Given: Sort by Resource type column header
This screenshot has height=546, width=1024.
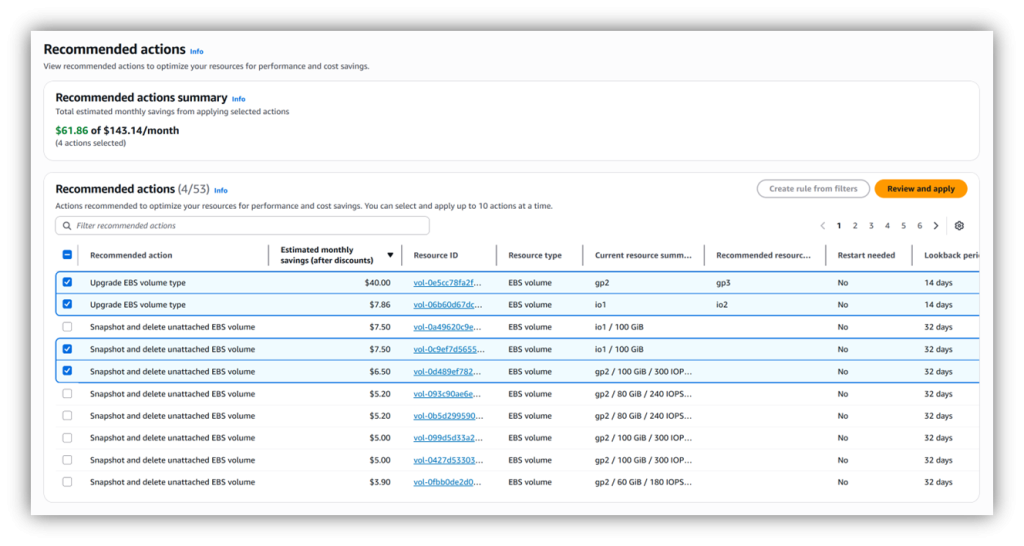Looking at the screenshot, I should click(x=534, y=255).
